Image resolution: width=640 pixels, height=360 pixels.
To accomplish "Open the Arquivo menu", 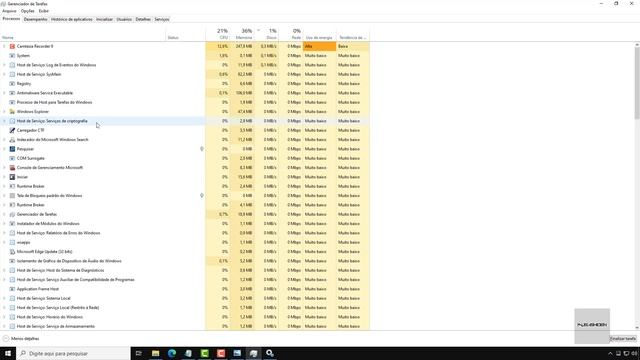I will 9,11.
